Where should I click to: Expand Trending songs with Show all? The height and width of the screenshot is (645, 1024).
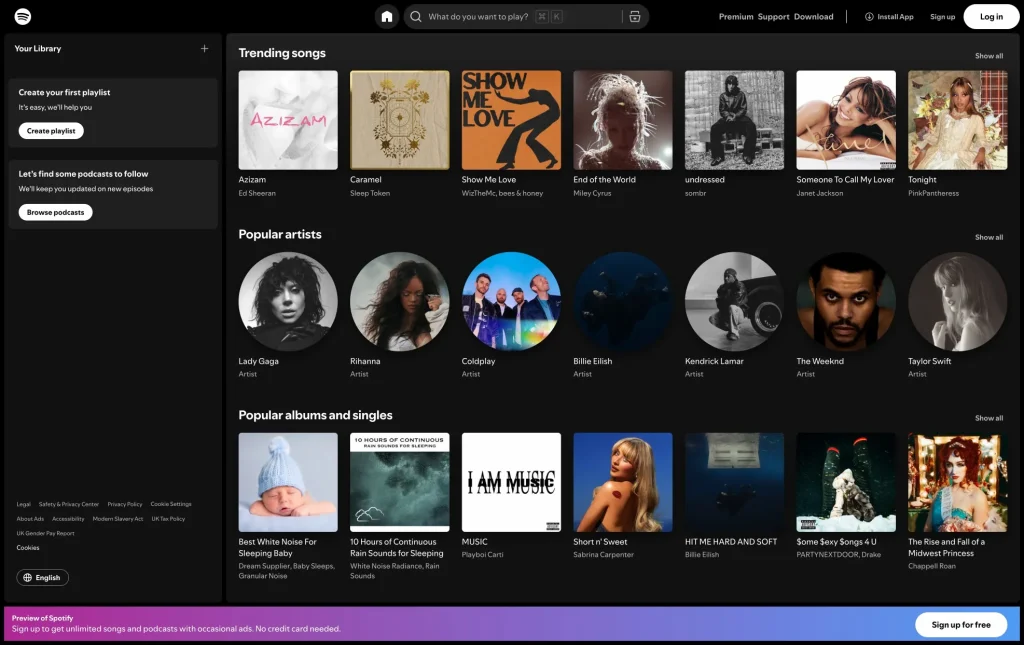pyautogui.click(x=988, y=56)
